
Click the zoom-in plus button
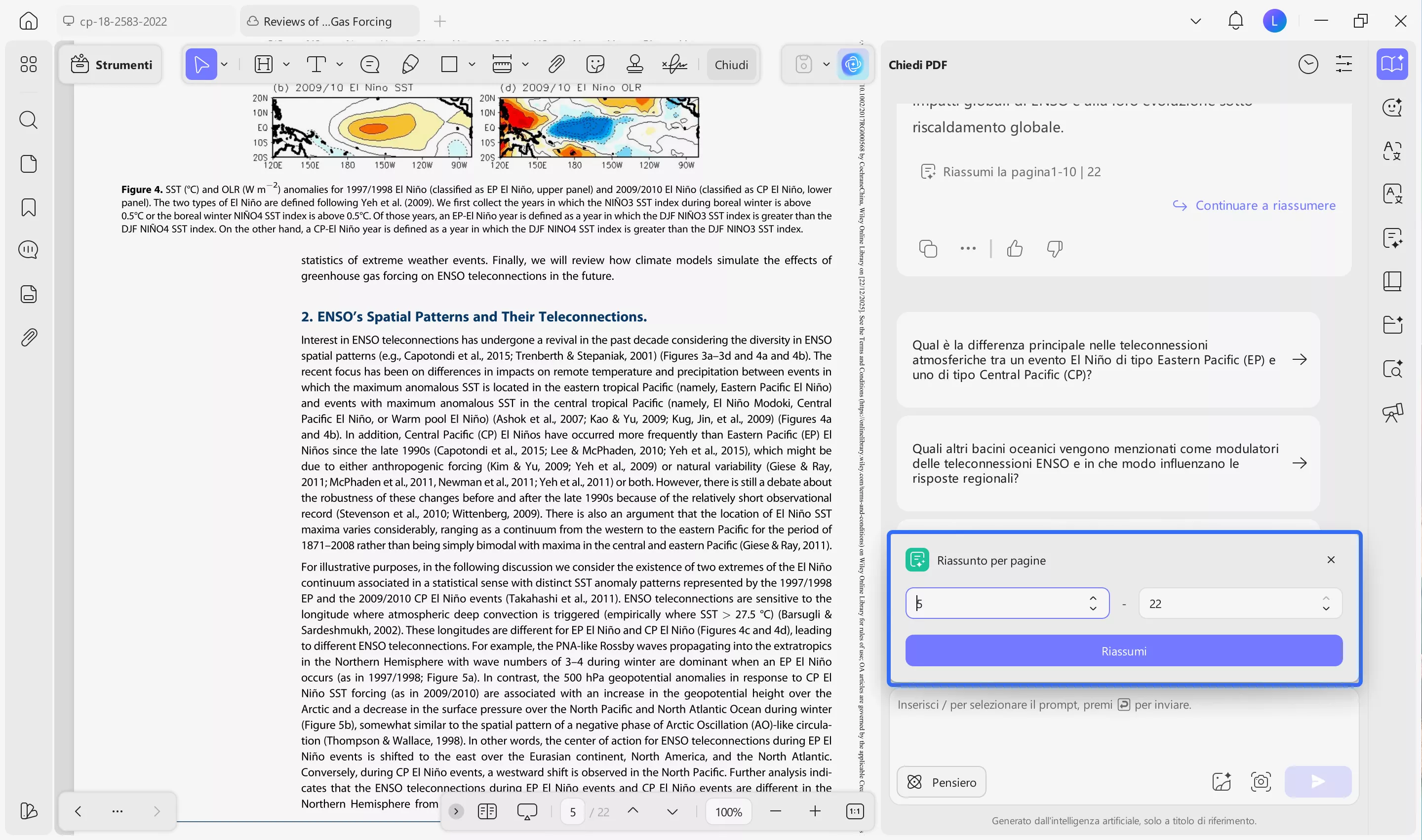[814, 811]
